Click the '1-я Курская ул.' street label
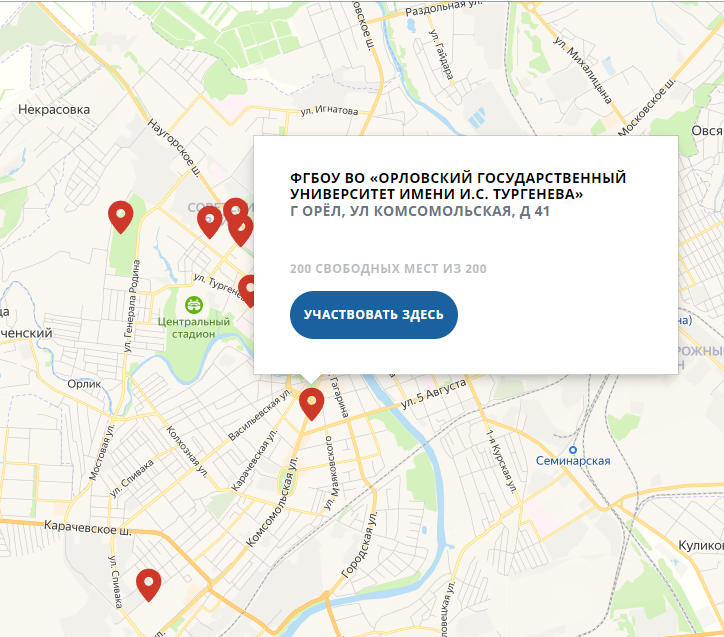724x637 pixels. [501, 462]
